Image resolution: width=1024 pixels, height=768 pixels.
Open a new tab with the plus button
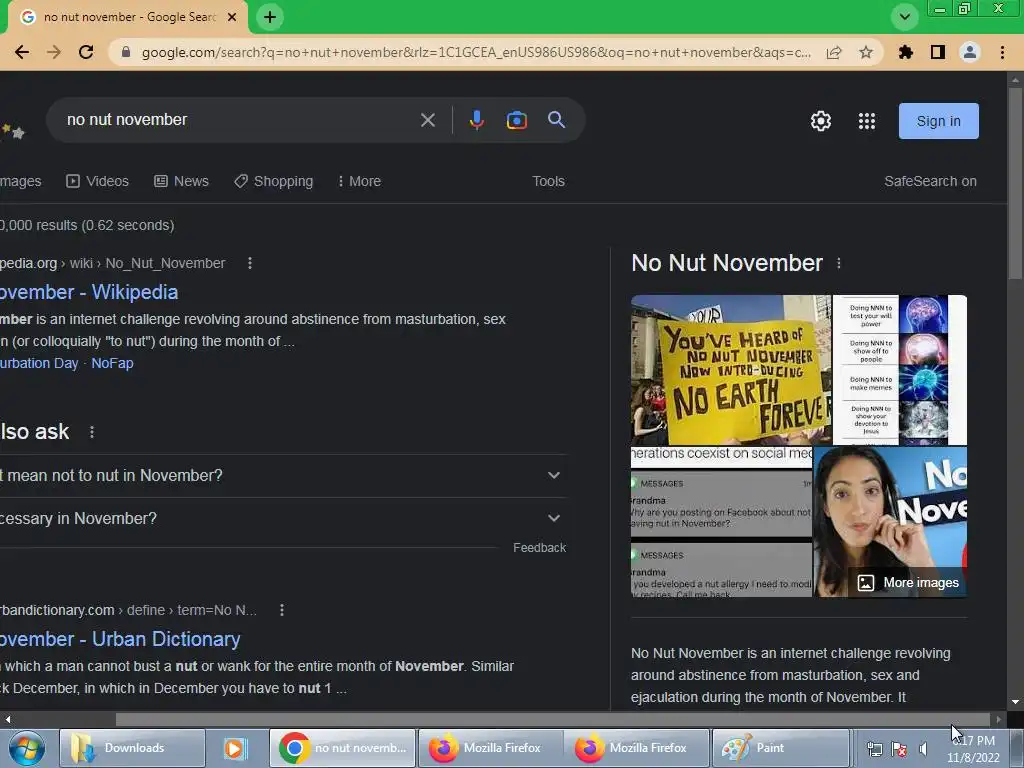click(x=270, y=17)
